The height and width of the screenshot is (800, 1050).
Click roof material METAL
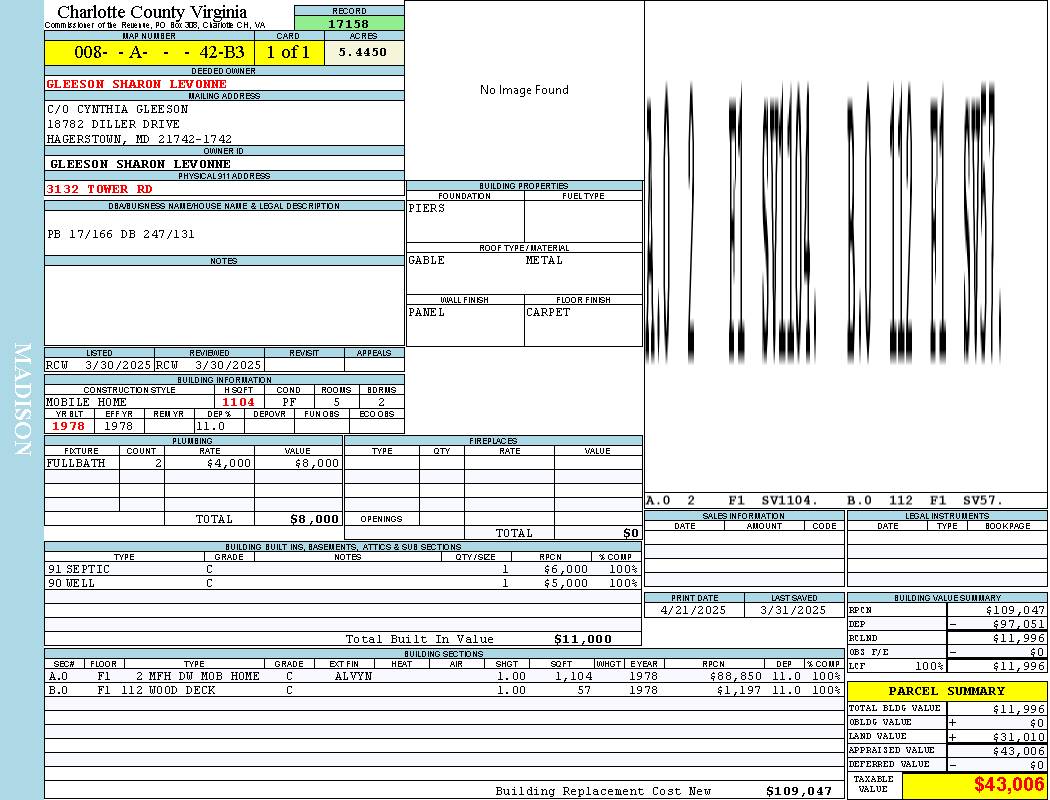click(x=544, y=260)
